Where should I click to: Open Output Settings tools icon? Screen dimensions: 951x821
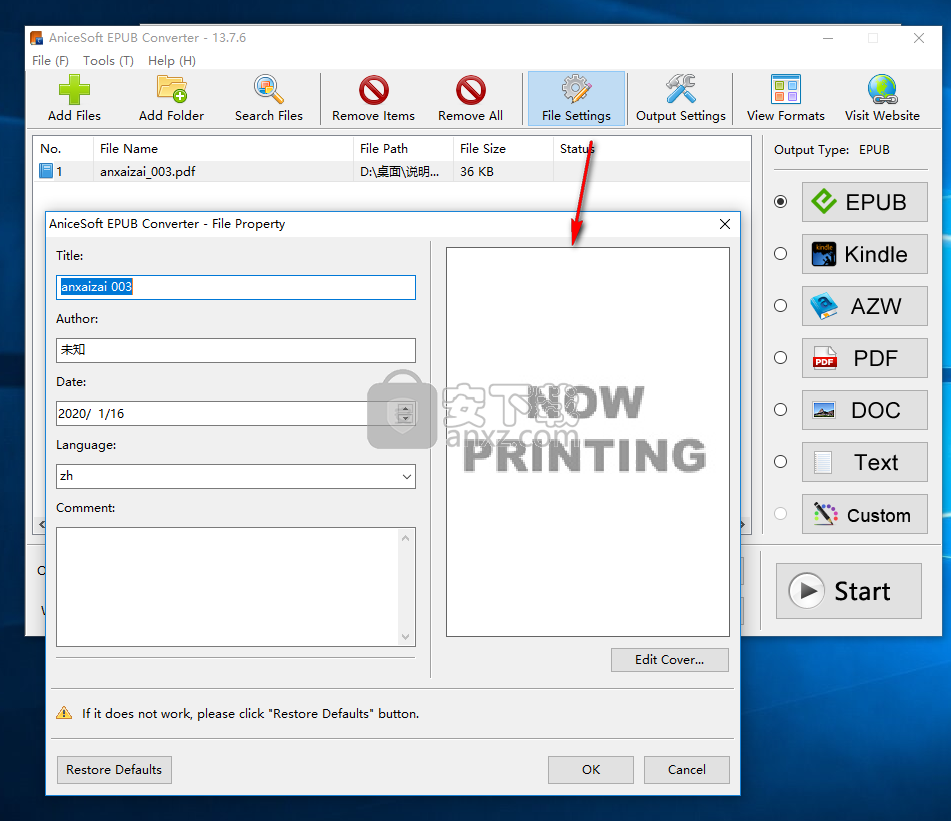click(680, 89)
